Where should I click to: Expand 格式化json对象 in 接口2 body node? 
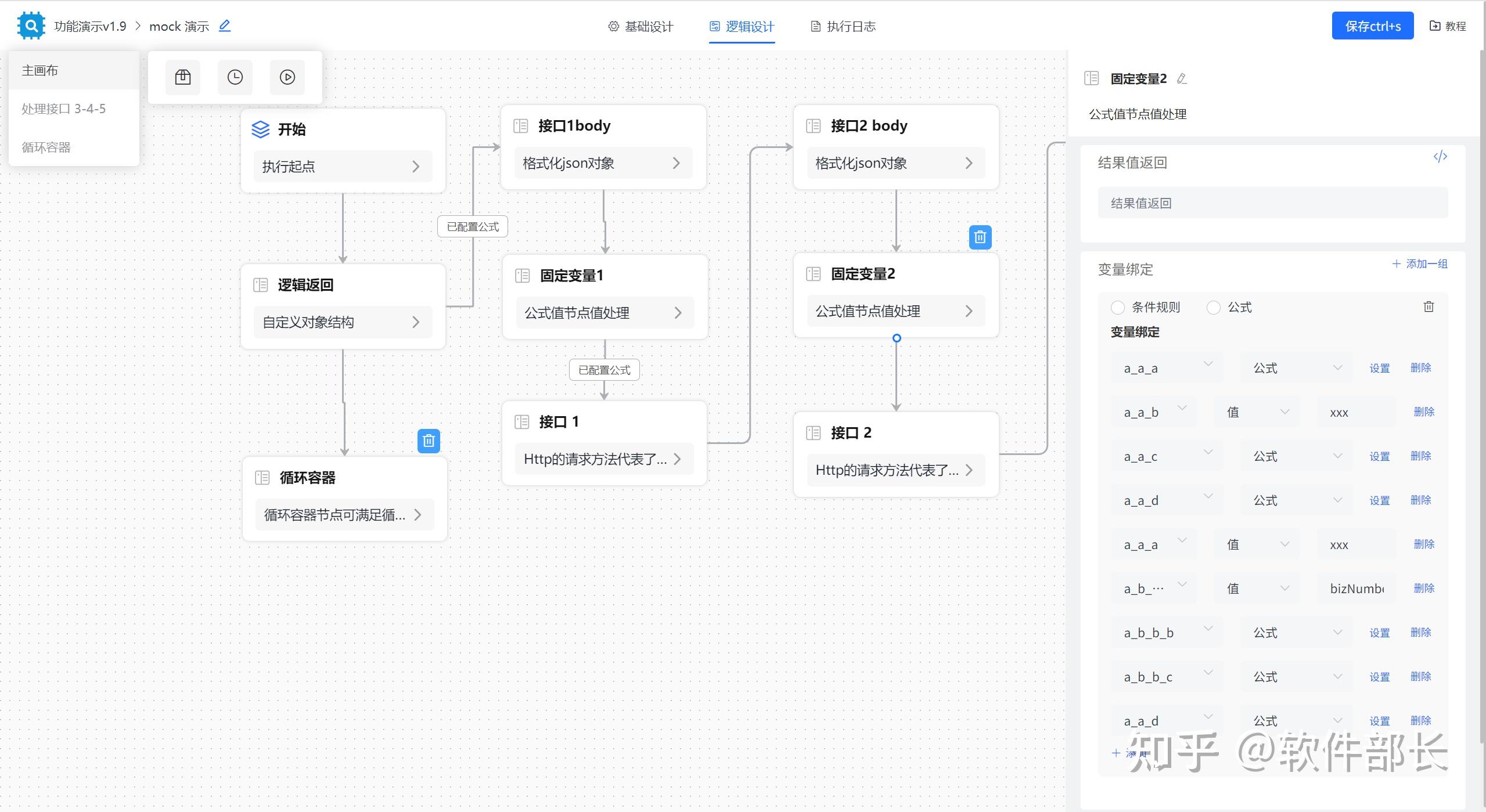[896, 163]
